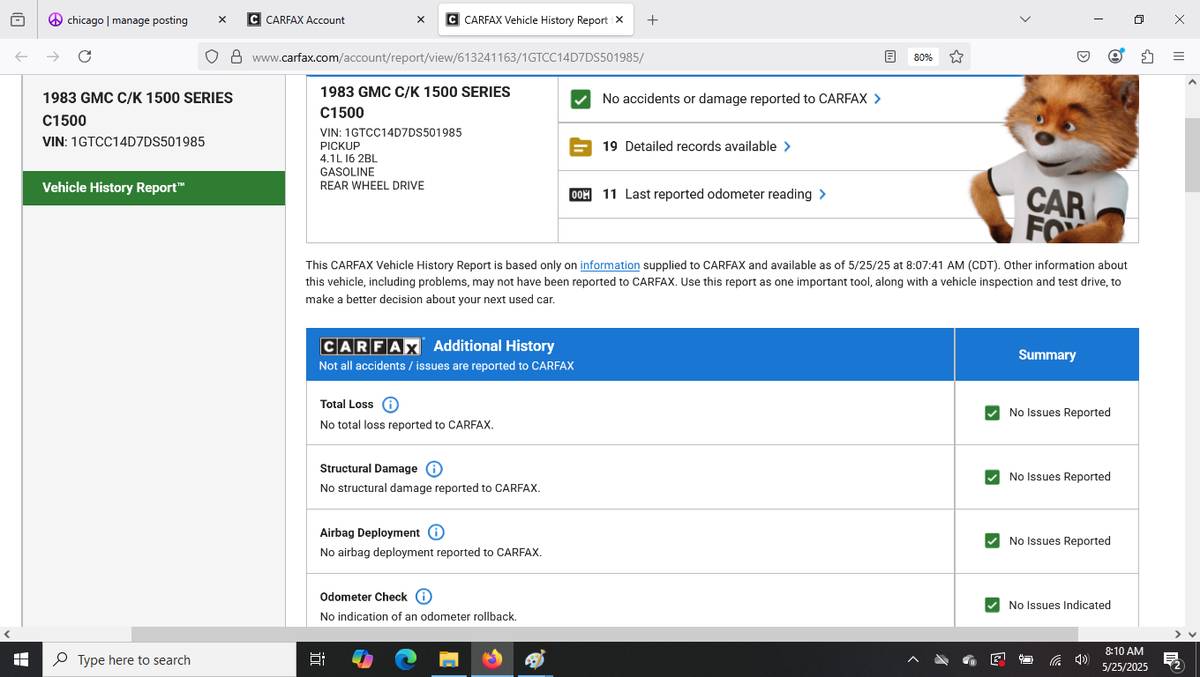Click Firefox icon on taskbar
The width and height of the screenshot is (1200, 677).
point(492,660)
